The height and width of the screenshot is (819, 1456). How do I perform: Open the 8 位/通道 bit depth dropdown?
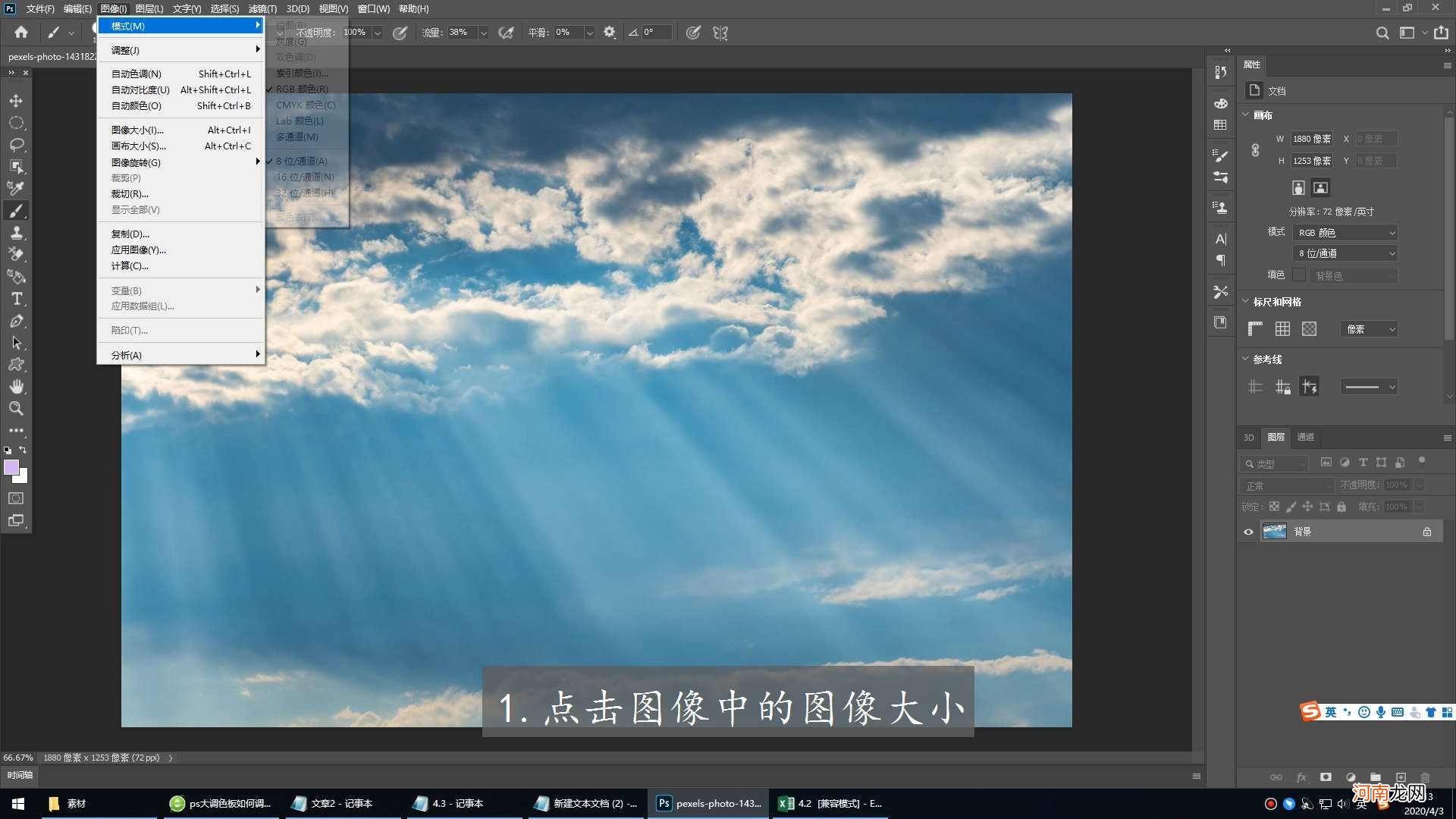(1345, 253)
